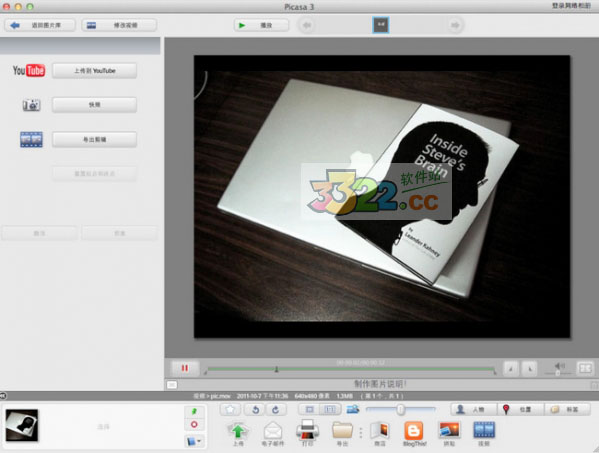The width and height of the screenshot is (599, 453).
Task: Click the export clip button
Action: [x=94, y=139]
